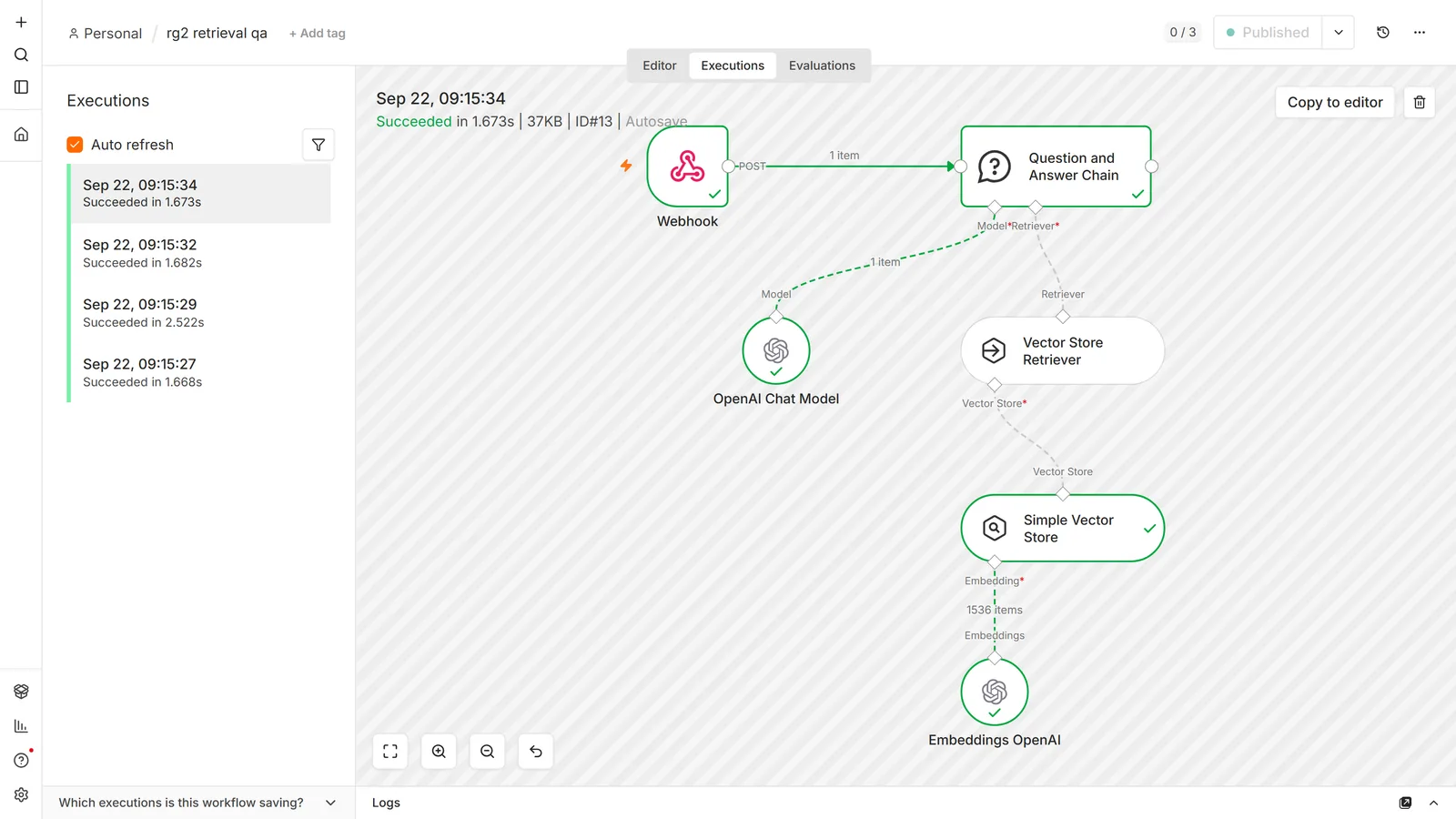Open the insights chart icon in sidebar

21,726
